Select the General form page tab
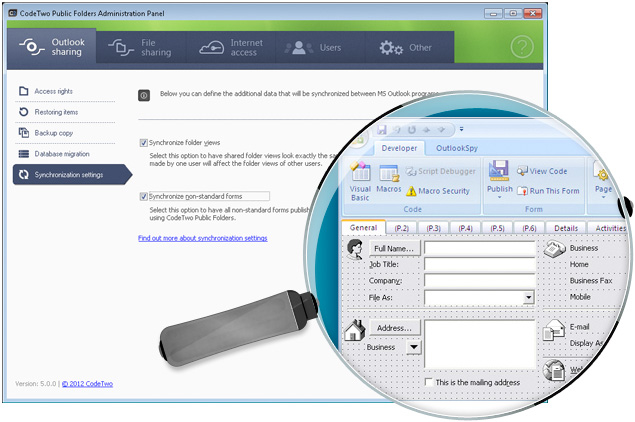The width and height of the screenshot is (635, 422). coord(363,228)
